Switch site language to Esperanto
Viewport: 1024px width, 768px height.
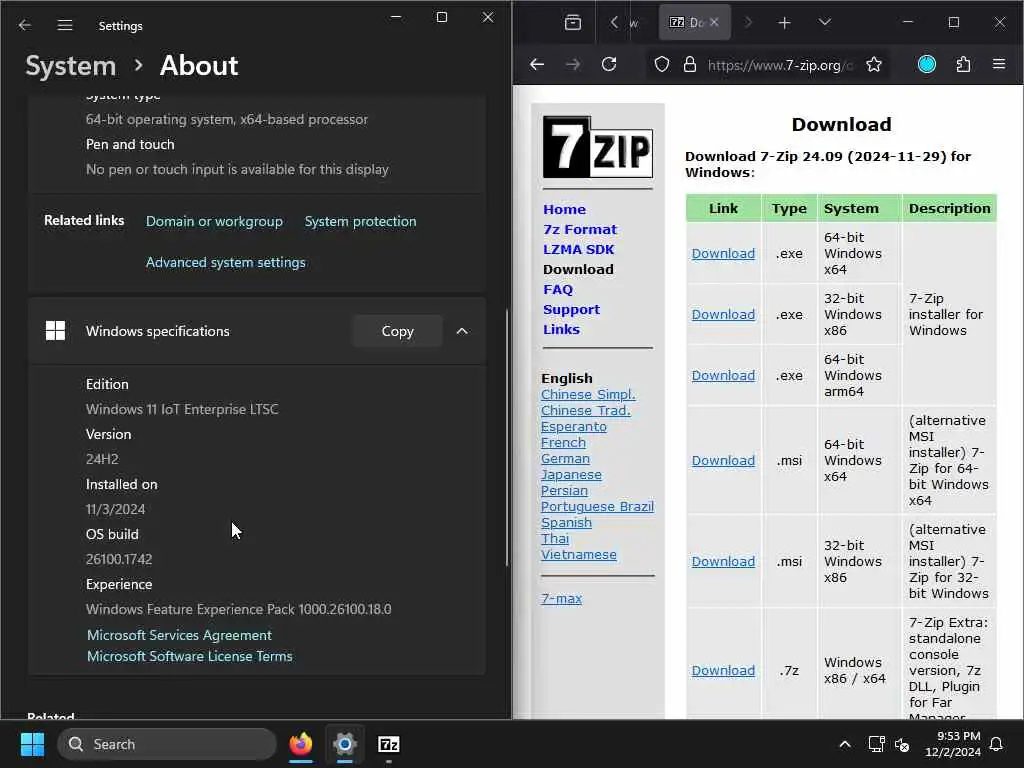pyautogui.click(x=573, y=426)
